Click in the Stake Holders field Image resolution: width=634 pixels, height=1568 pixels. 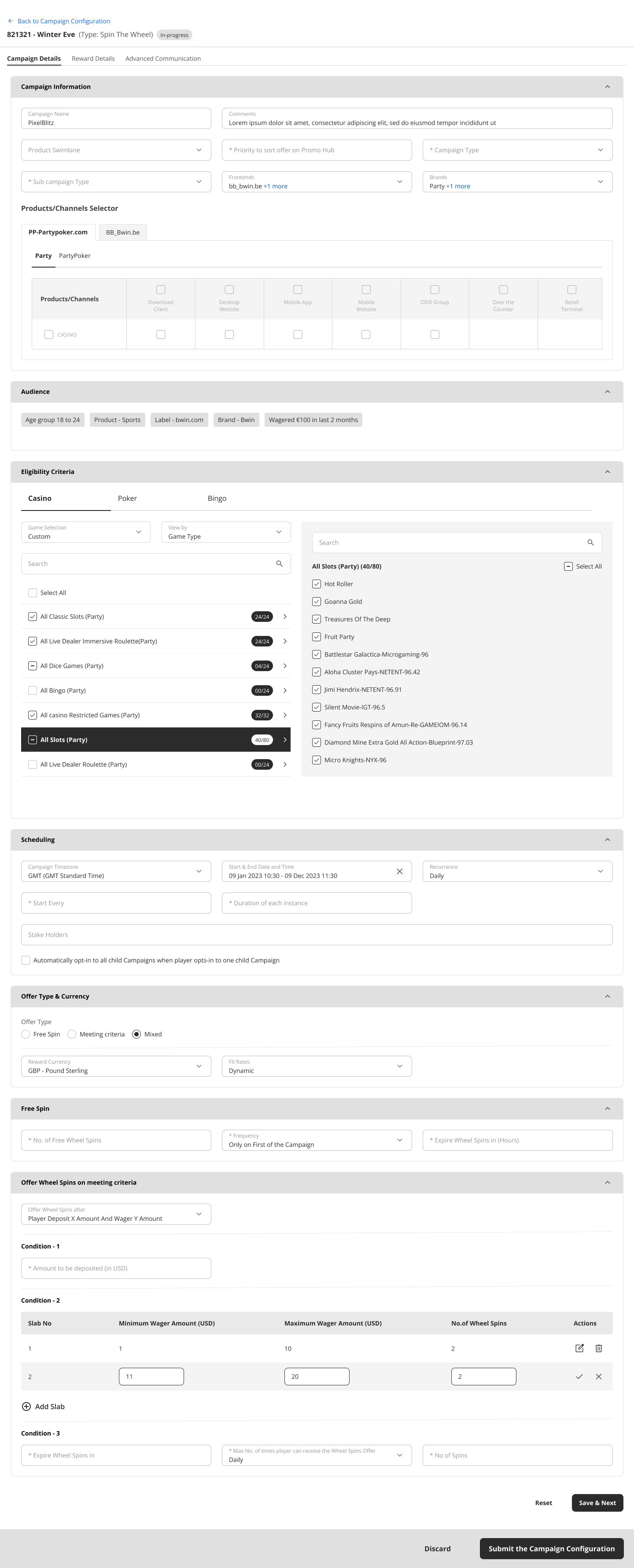317,934
